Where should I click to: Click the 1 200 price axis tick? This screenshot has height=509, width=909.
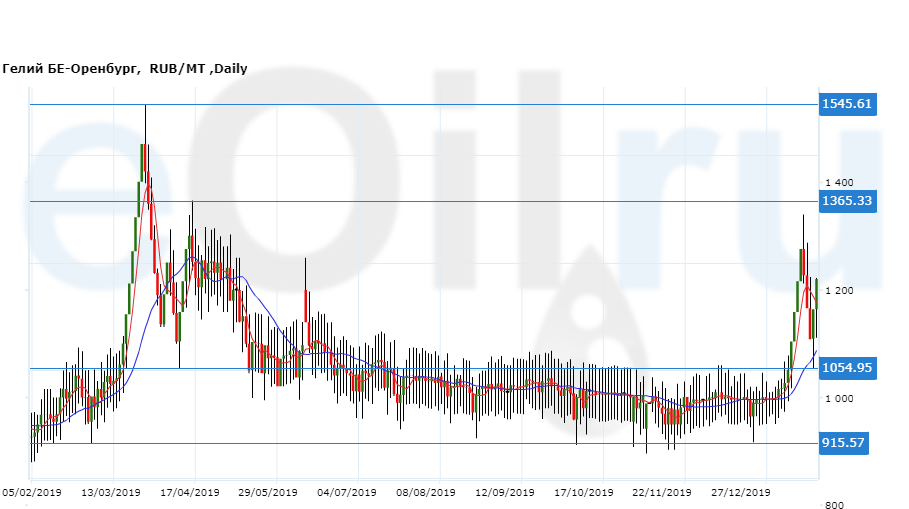pyautogui.click(x=838, y=291)
